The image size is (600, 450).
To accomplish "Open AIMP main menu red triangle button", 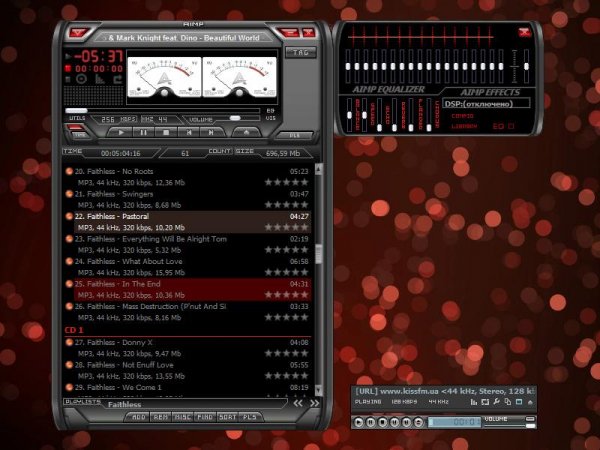I will pyautogui.click(x=78, y=33).
